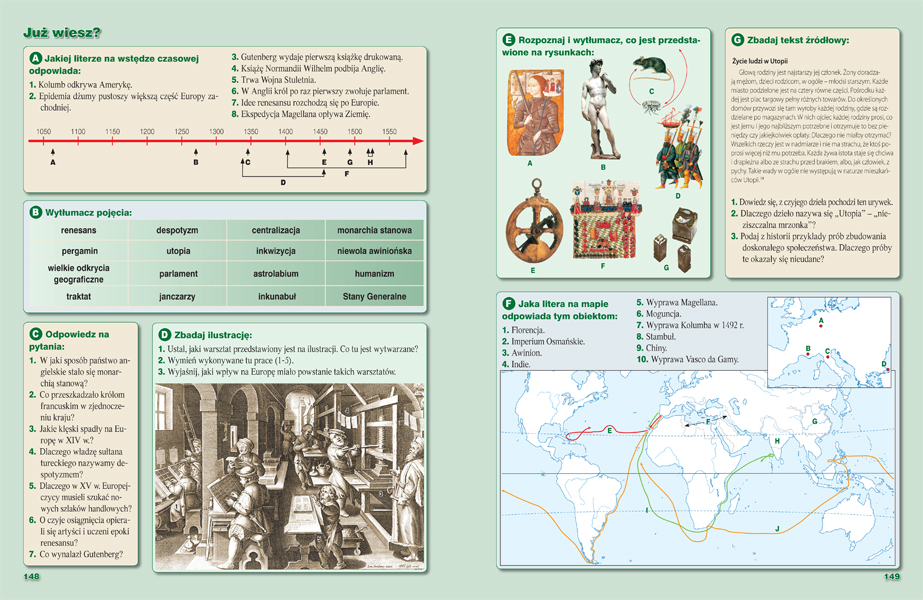Select the armored woman portrait labeled A
Viewport: 923px width, 600px height.
pyautogui.click(x=535, y=112)
